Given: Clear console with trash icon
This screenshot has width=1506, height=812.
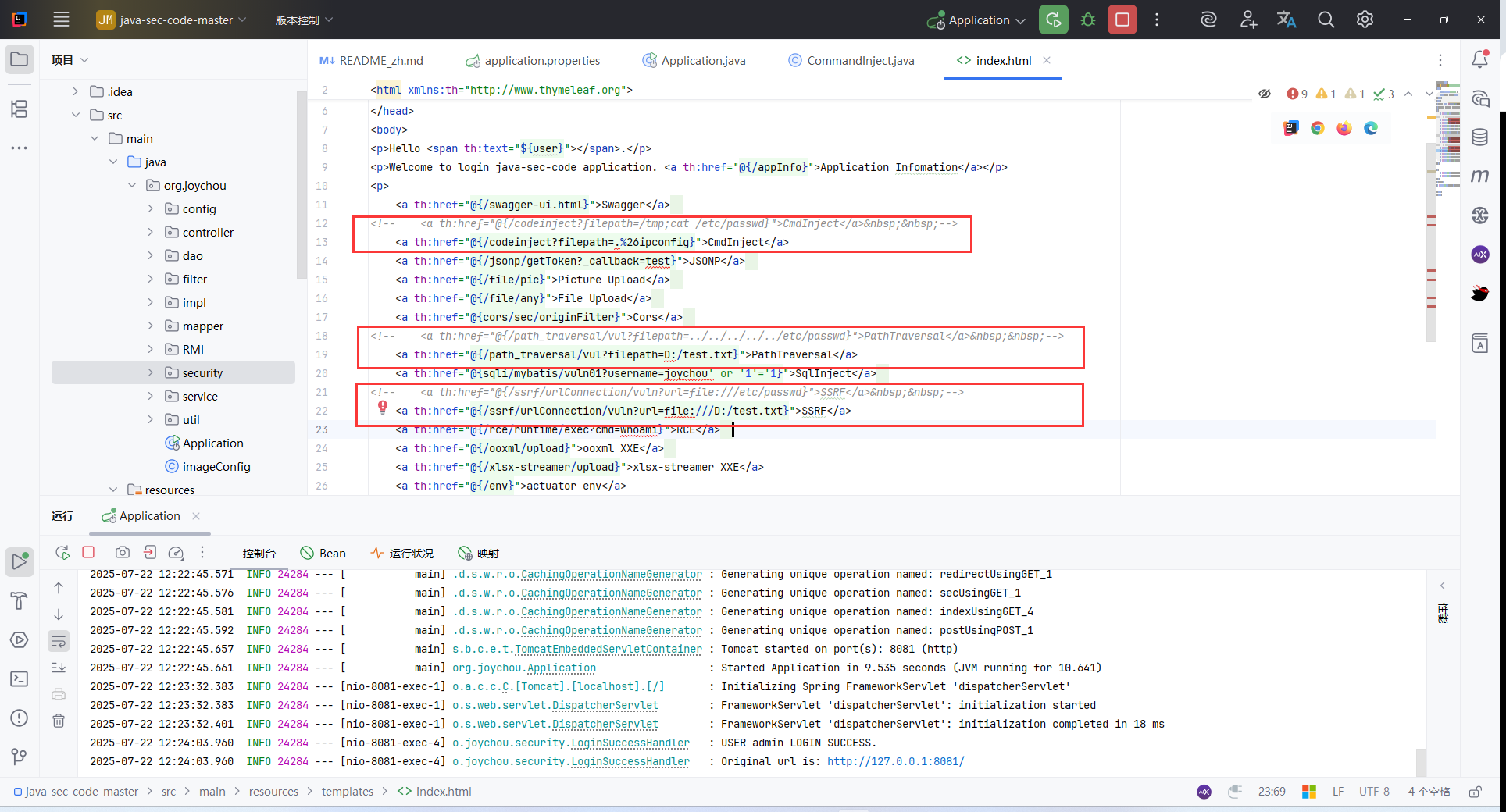Looking at the screenshot, I should [x=59, y=721].
